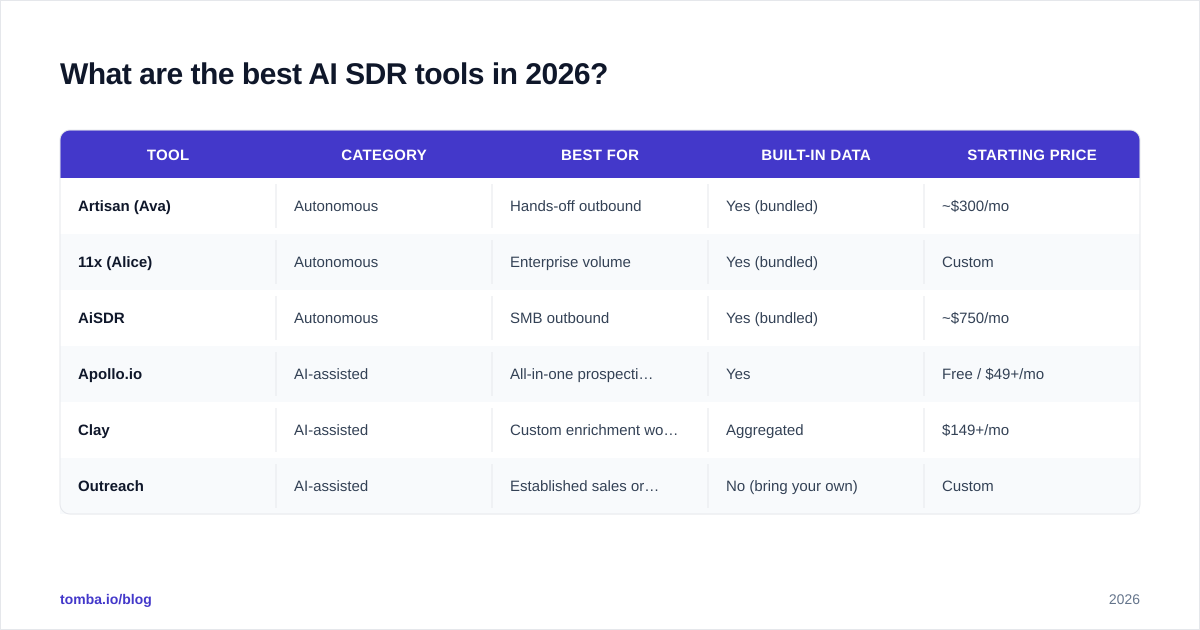The height and width of the screenshot is (630, 1200).
Task: Select the Outreach tool name
Action: (x=111, y=486)
